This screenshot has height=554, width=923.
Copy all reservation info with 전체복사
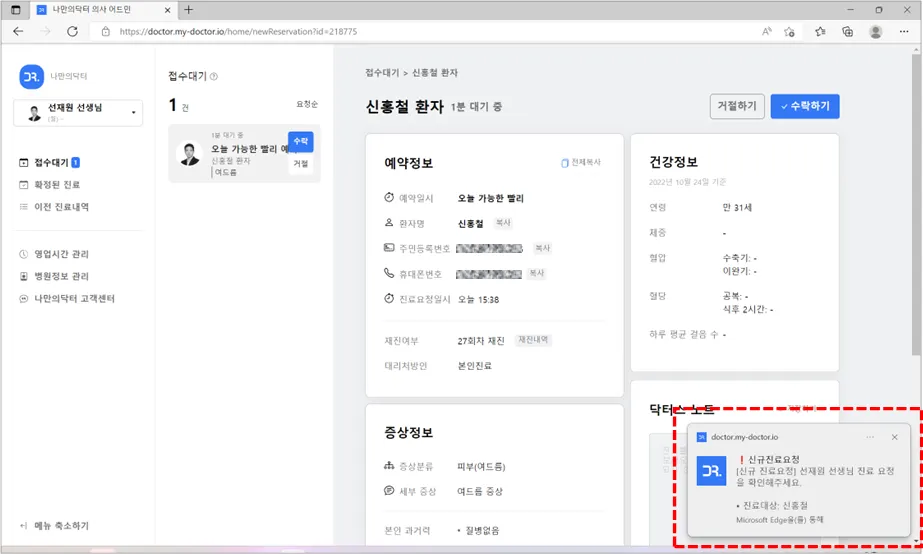point(581,162)
